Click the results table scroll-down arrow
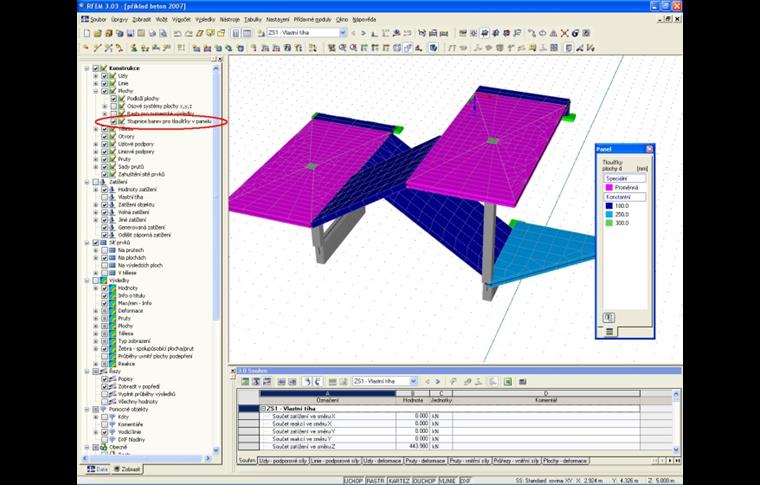Image resolution: width=760 pixels, height=485 pixels. (x=676, y=450)
